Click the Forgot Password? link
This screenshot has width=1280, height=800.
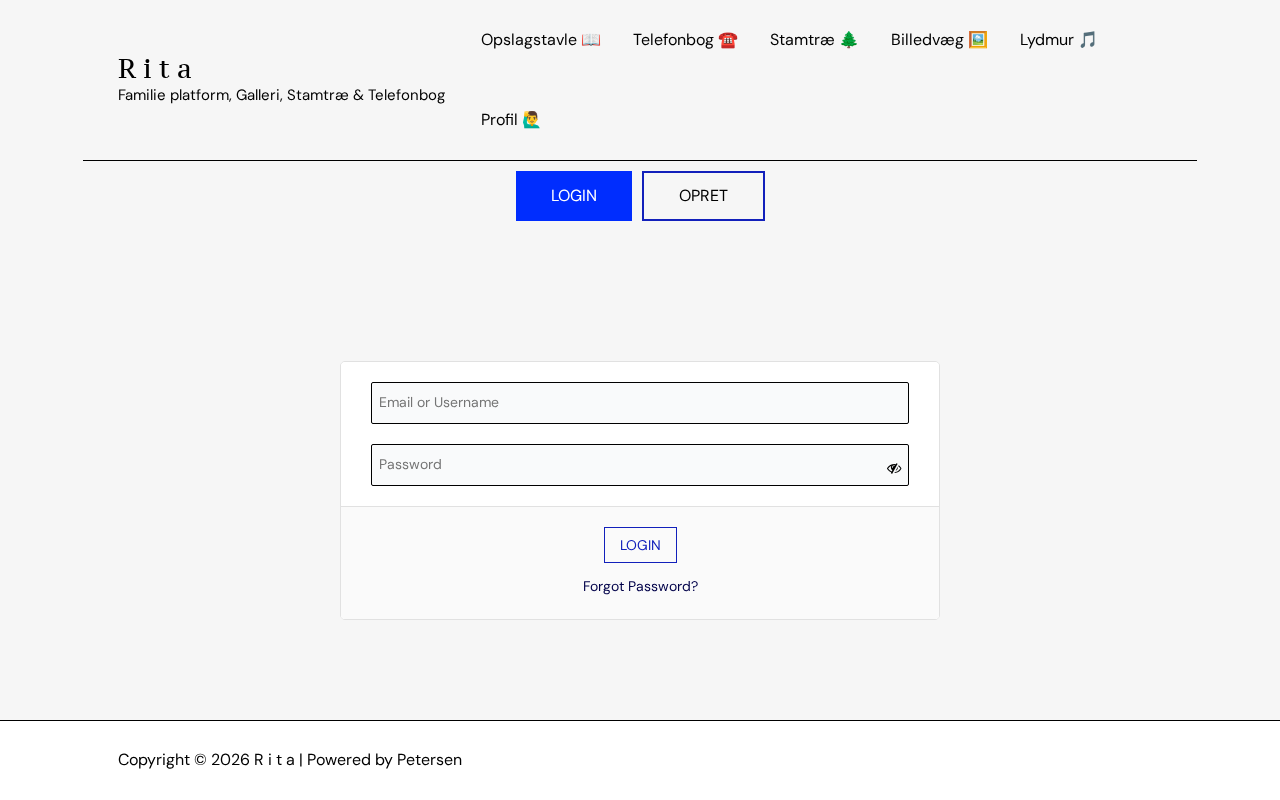(640, 586)
